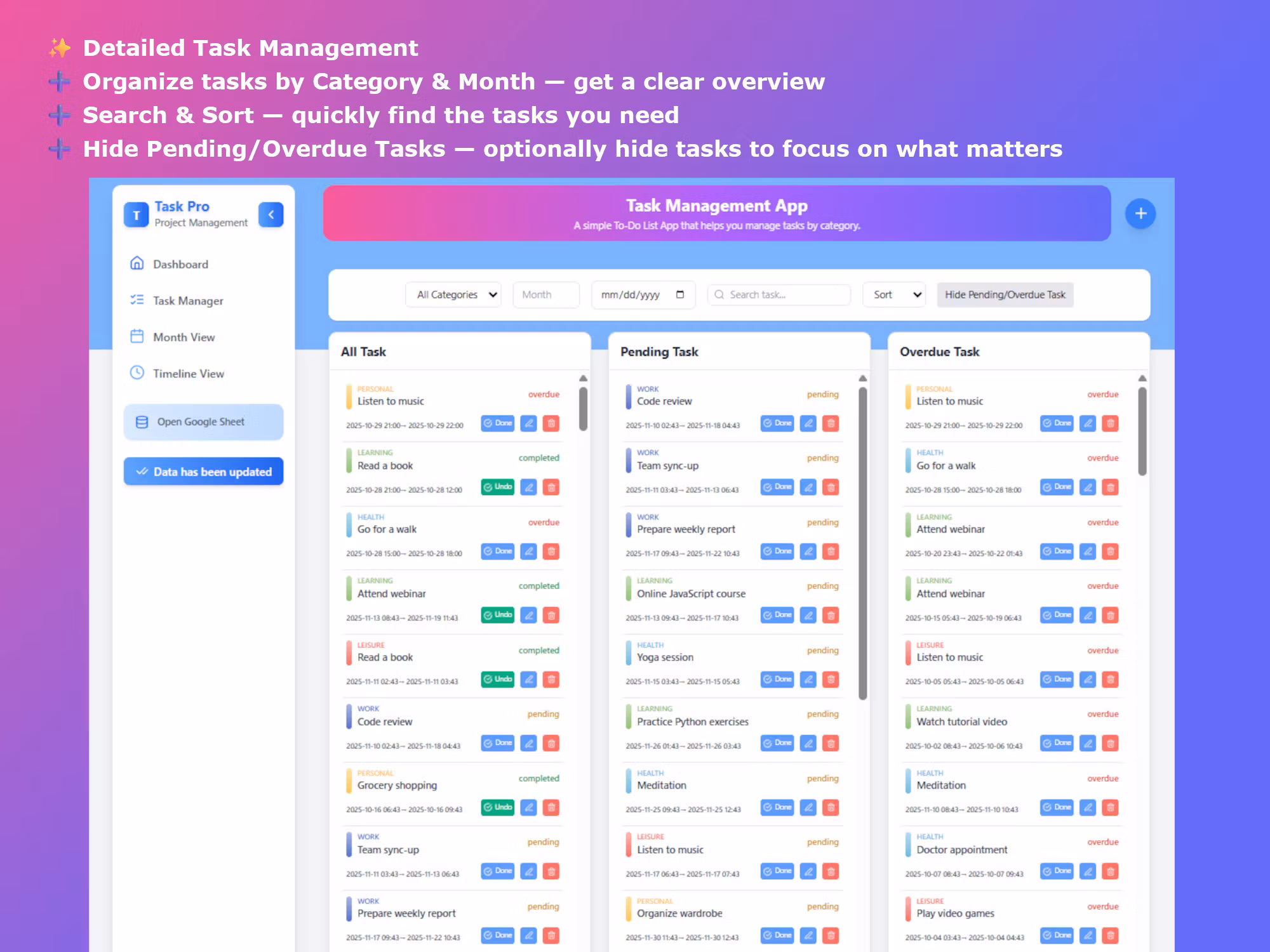Open the All Categories dropdown
Image resolution: width=1270 pixels, height=952 pixels.
coord(453,294)
